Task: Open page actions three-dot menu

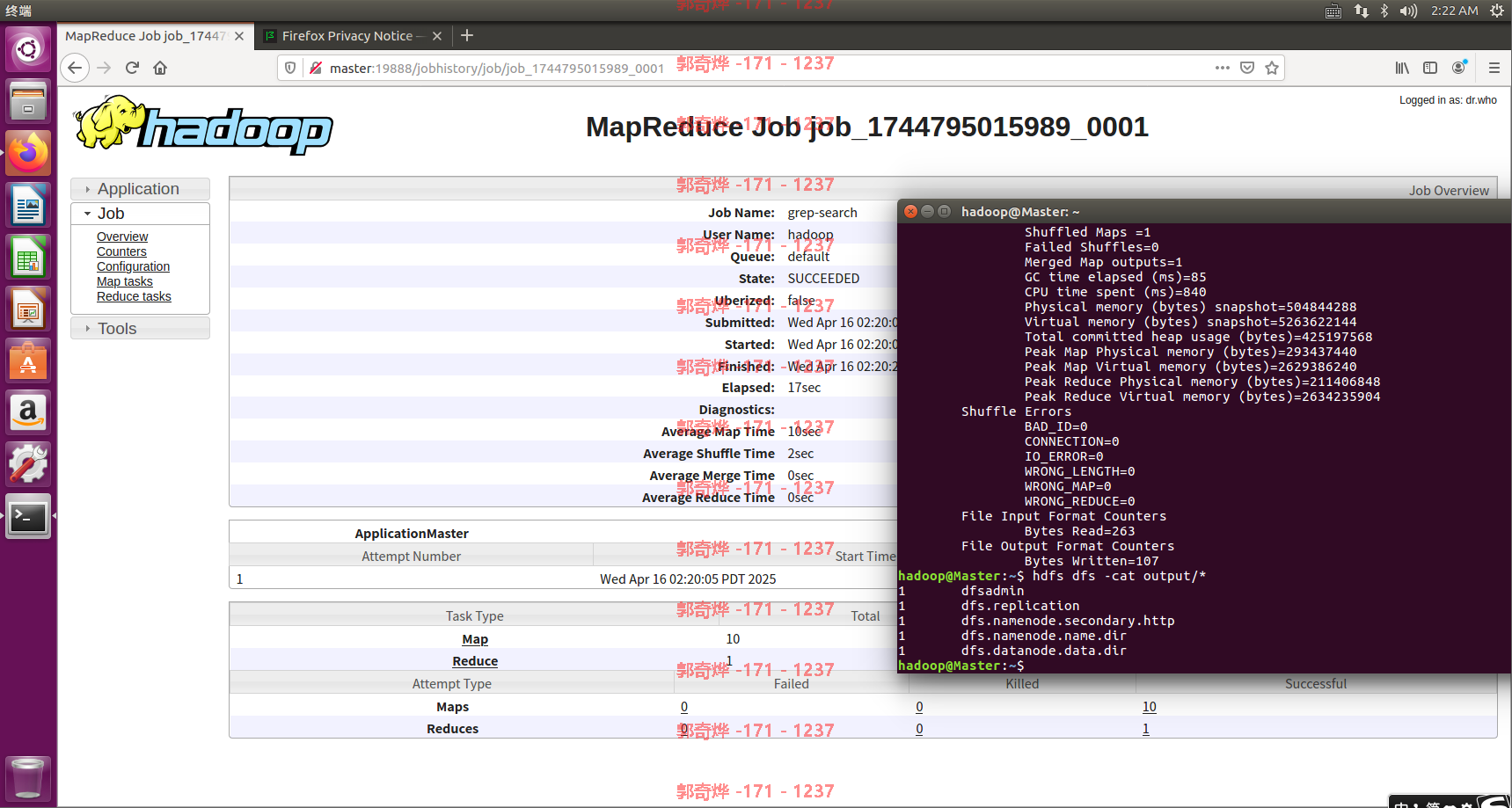Action: point(1223,68)
